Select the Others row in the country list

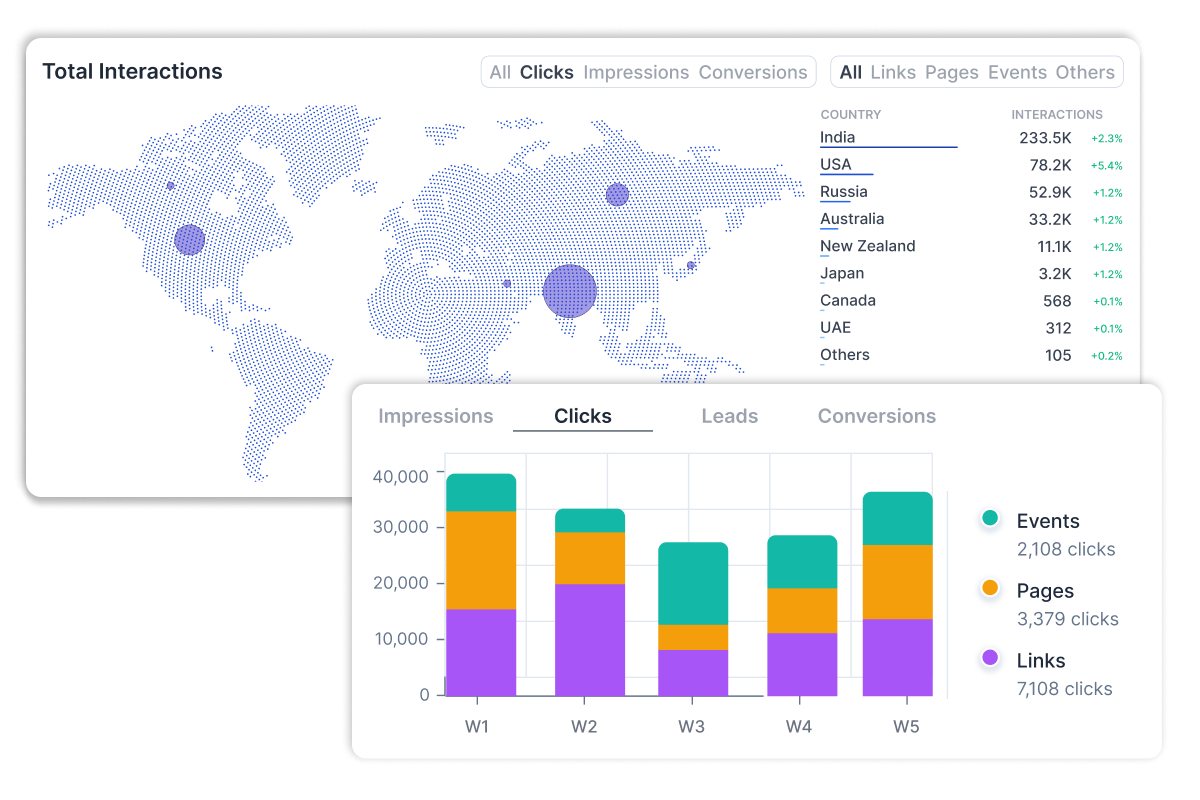pos(971,355)
